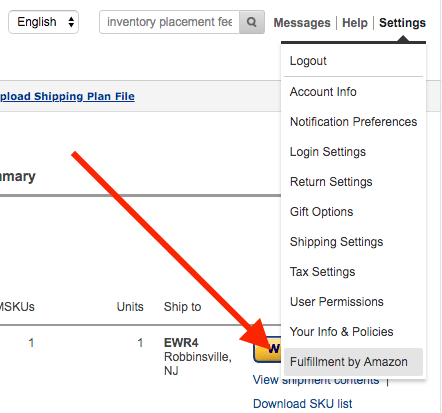Click Upload Shipping Plan File link
The width and height of the screenshot is (442, 413).
click(67, 96)
